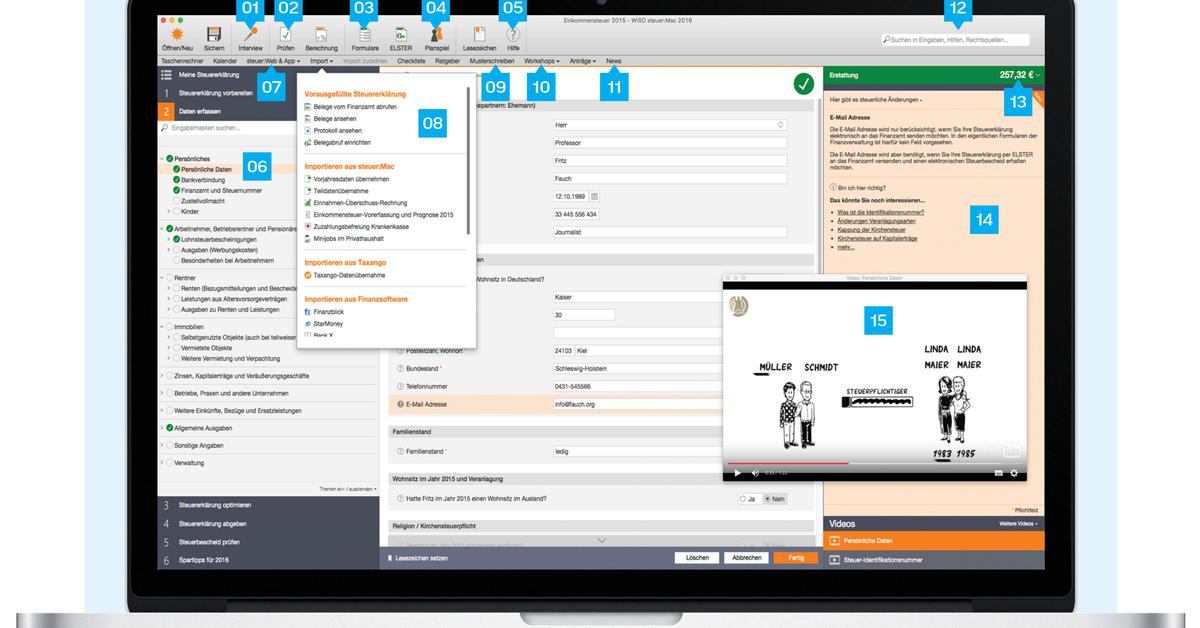Open the Herr salutation combo box
1200x628 pixels.
pyautogui.click(x=669, y=125)
